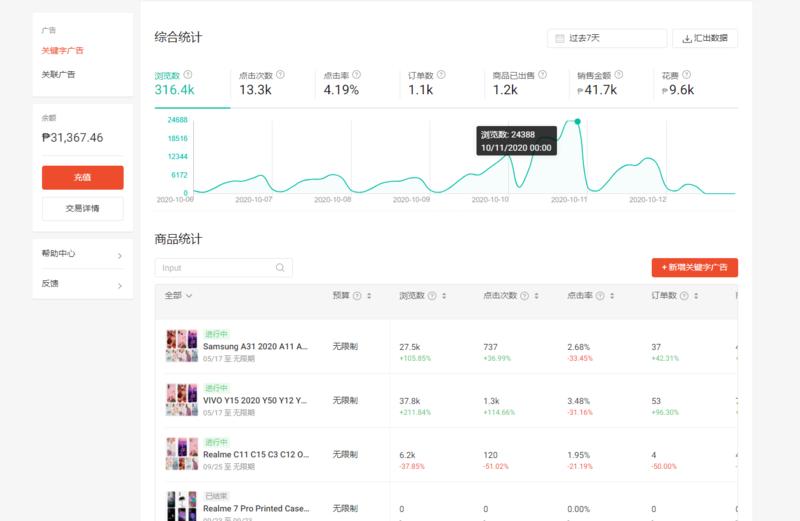The image size is (800, 521).
Task: Export data with 汇出数据 button
Action: [x=705, y=38]
